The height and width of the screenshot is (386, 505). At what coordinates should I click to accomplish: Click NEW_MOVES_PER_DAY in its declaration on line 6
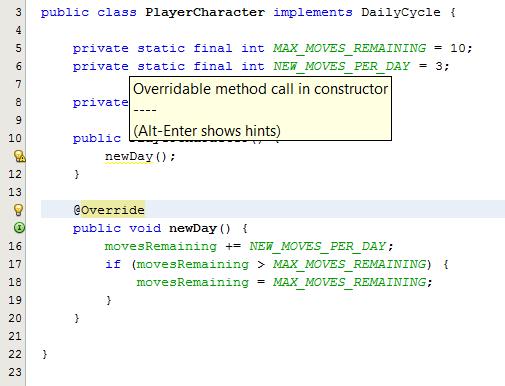pos(341,66)
